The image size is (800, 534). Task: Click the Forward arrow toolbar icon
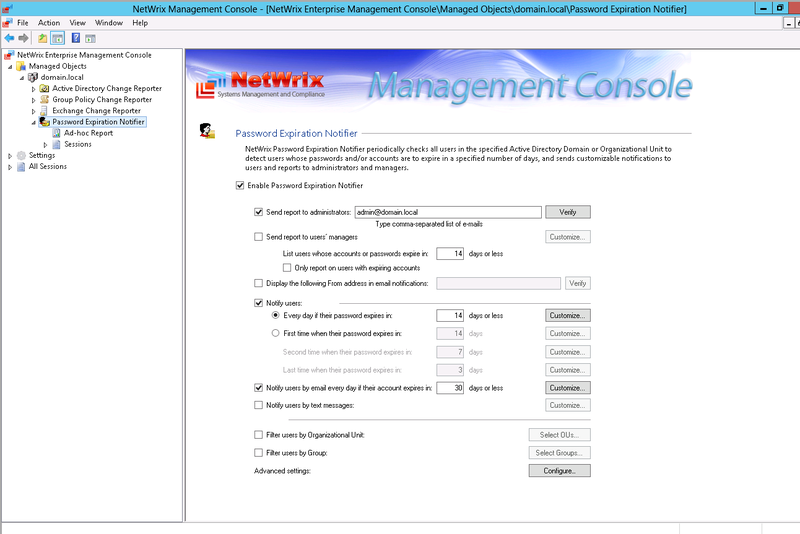coord(23,38)
